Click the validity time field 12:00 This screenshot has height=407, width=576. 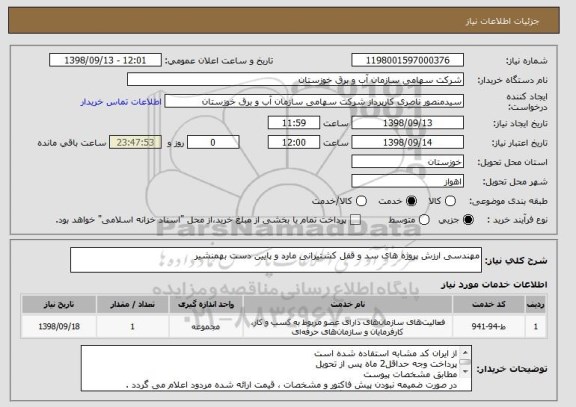(x=294, y=142)
